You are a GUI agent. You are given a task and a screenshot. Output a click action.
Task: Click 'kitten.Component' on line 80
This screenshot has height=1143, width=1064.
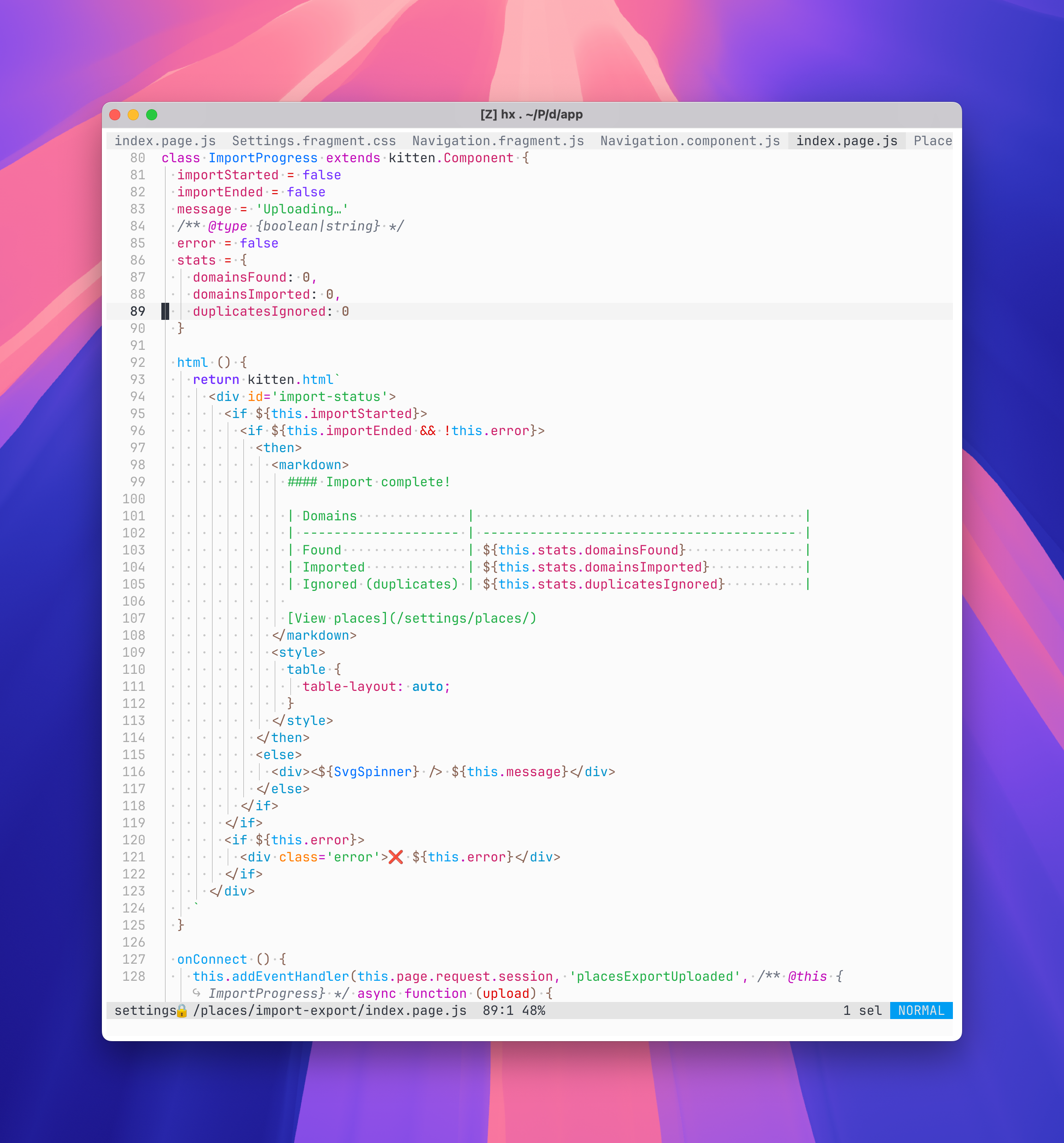pyautogui.click(x=451, y=158)
